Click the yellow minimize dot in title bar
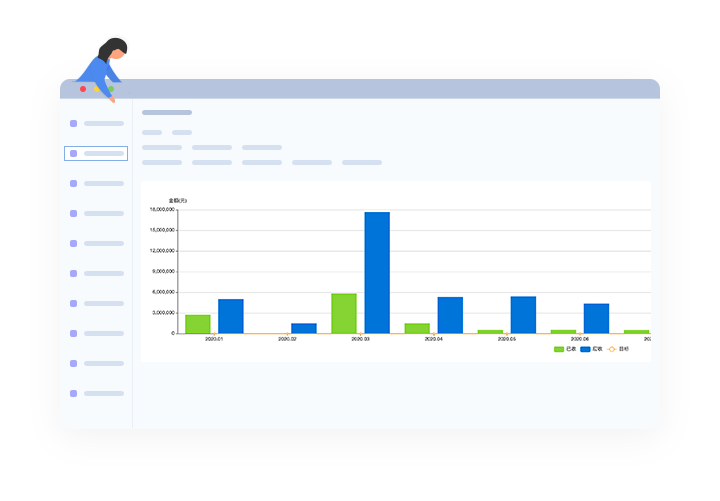 tap(97, 89)
